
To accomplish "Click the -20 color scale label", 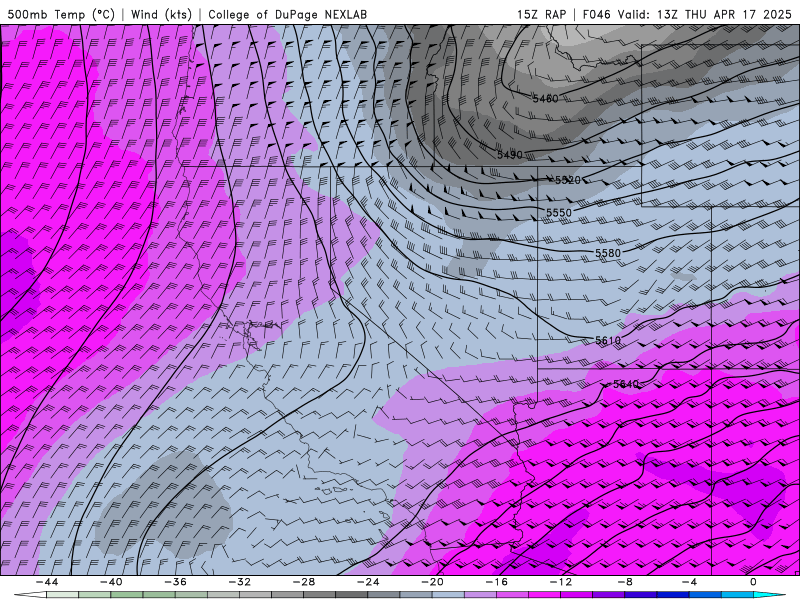I will point(432,582).
